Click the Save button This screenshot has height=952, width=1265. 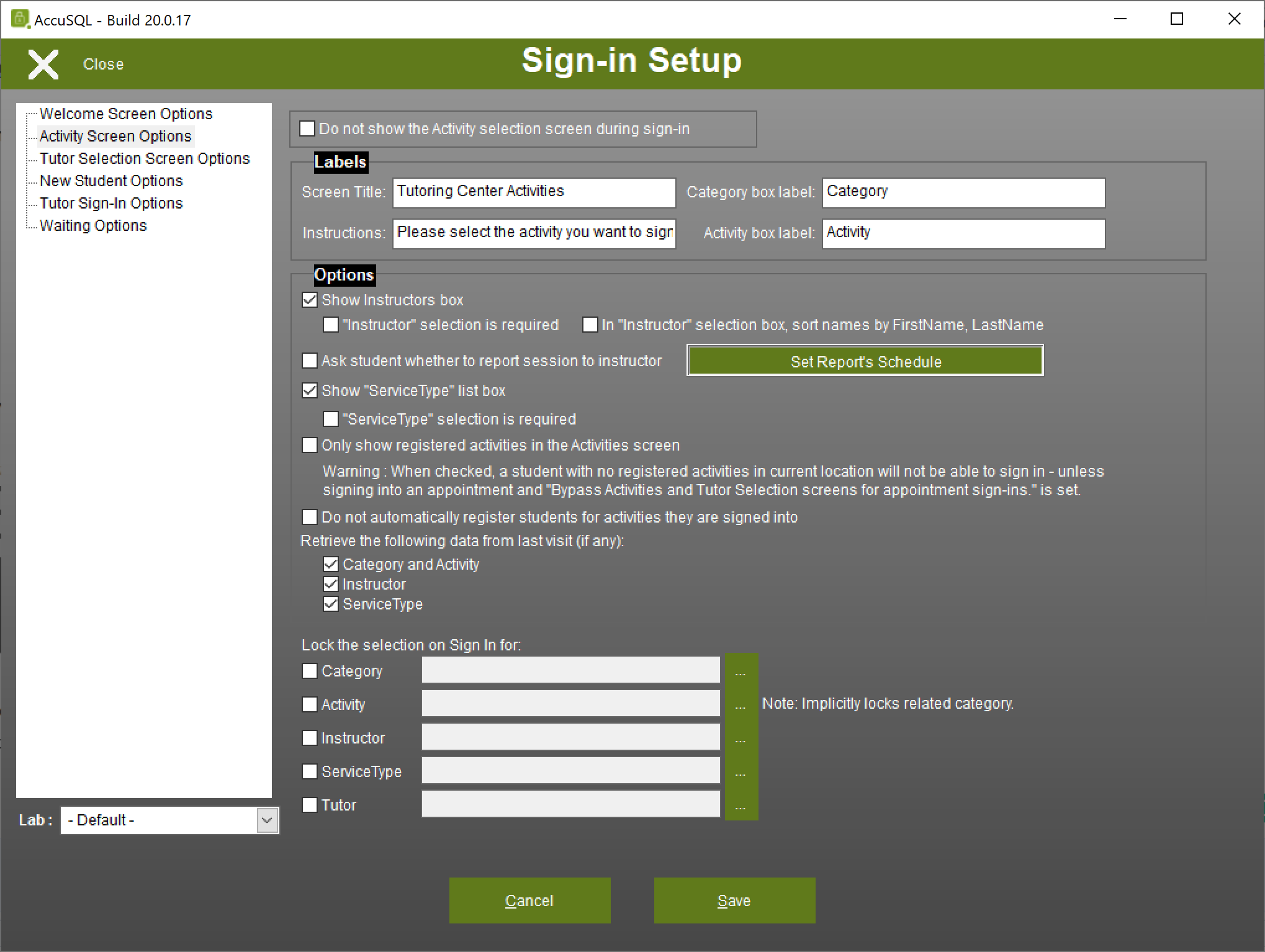click(734, 900)
